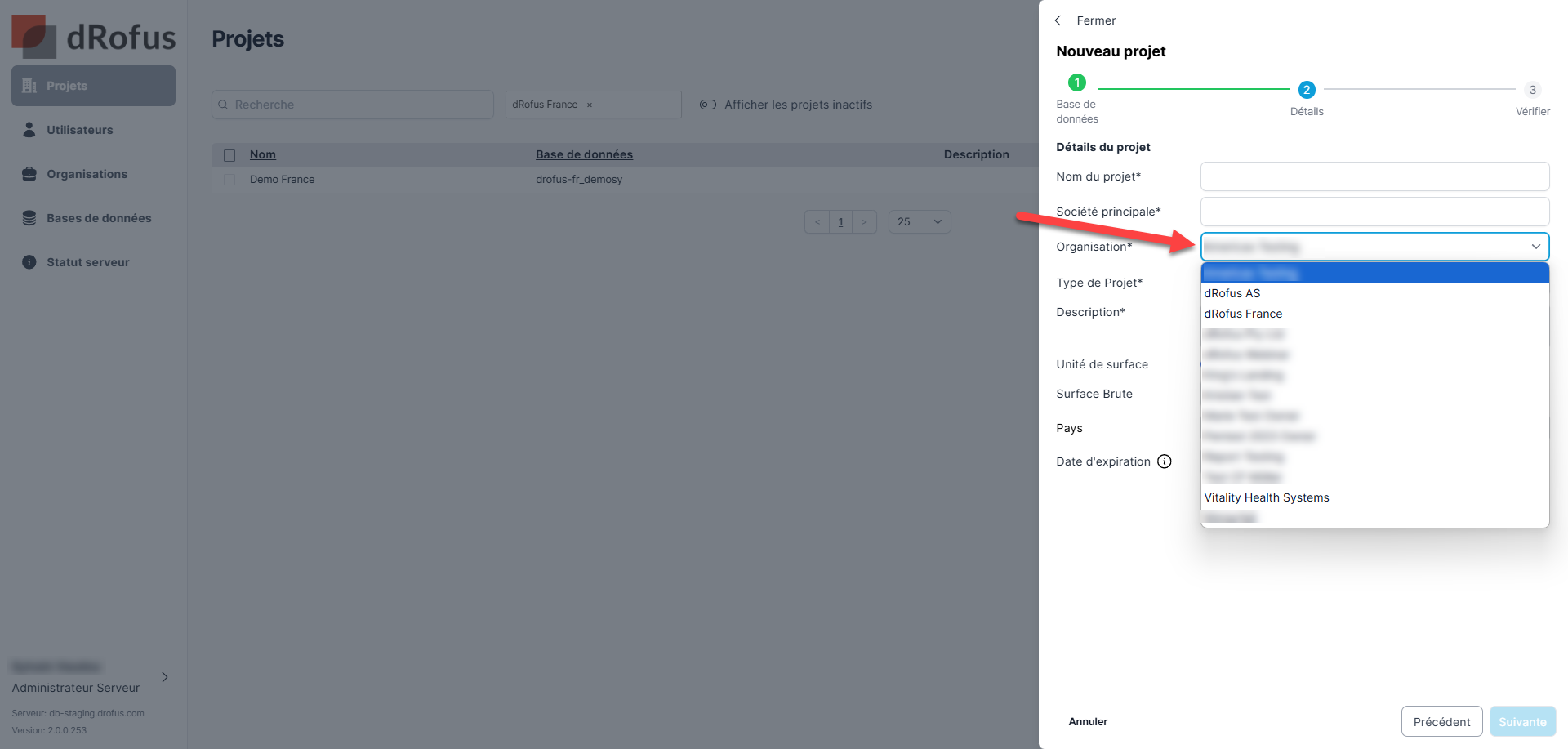Click the Description column header
The height and width of the screenshot is (749, 1568).
click(x=977, y=154)
